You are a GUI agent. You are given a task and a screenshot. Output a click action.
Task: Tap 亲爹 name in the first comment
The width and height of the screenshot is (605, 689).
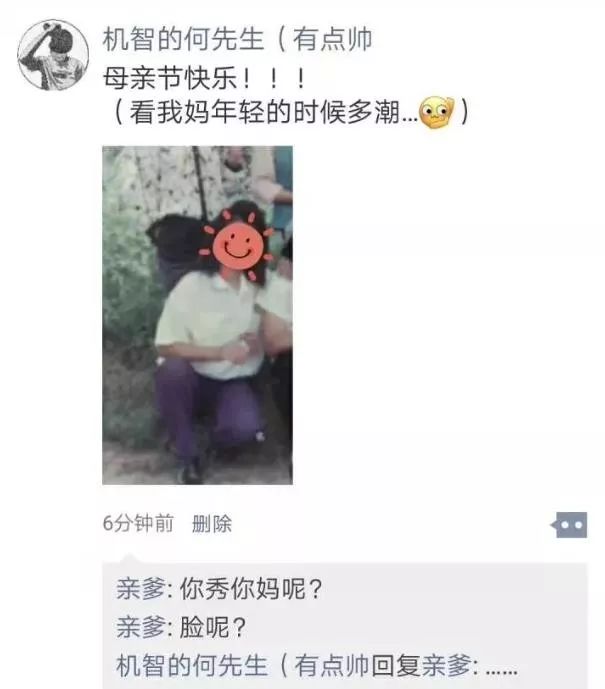click(141, 588)
